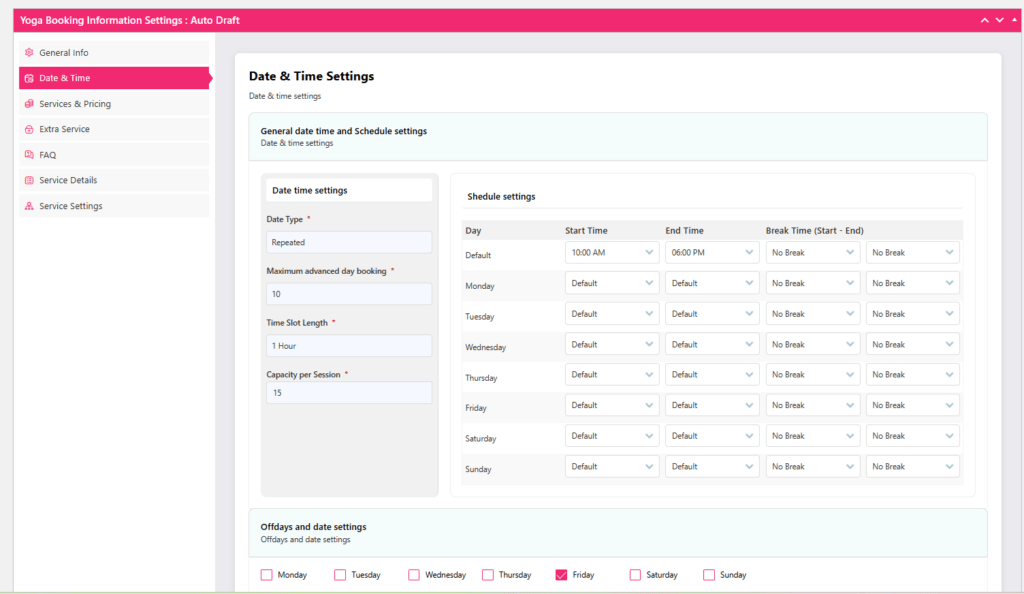Open Services & Pricing tab

pos(114,104)
